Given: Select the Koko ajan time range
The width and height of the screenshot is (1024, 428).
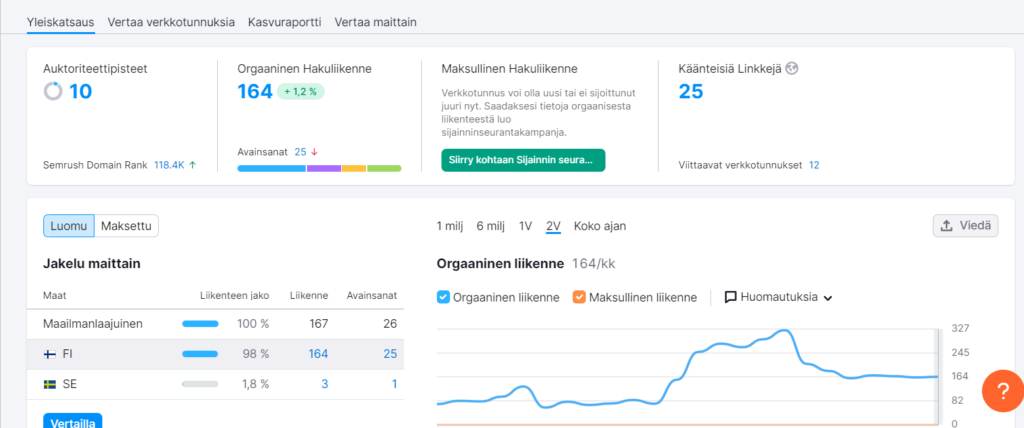Looking at the screenshot, I should coord(600,226).
